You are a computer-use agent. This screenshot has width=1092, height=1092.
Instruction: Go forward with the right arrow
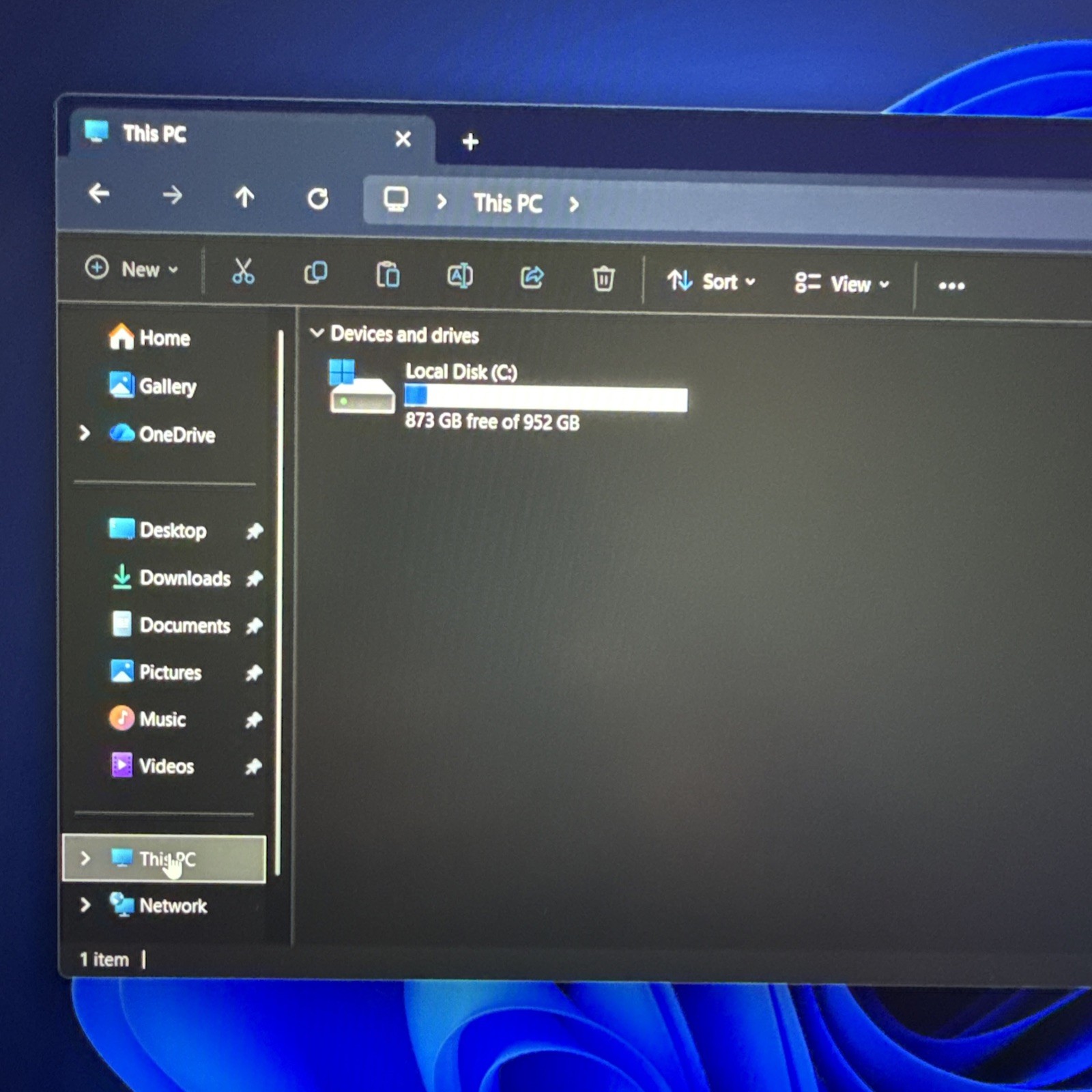[x=173, y=196]
